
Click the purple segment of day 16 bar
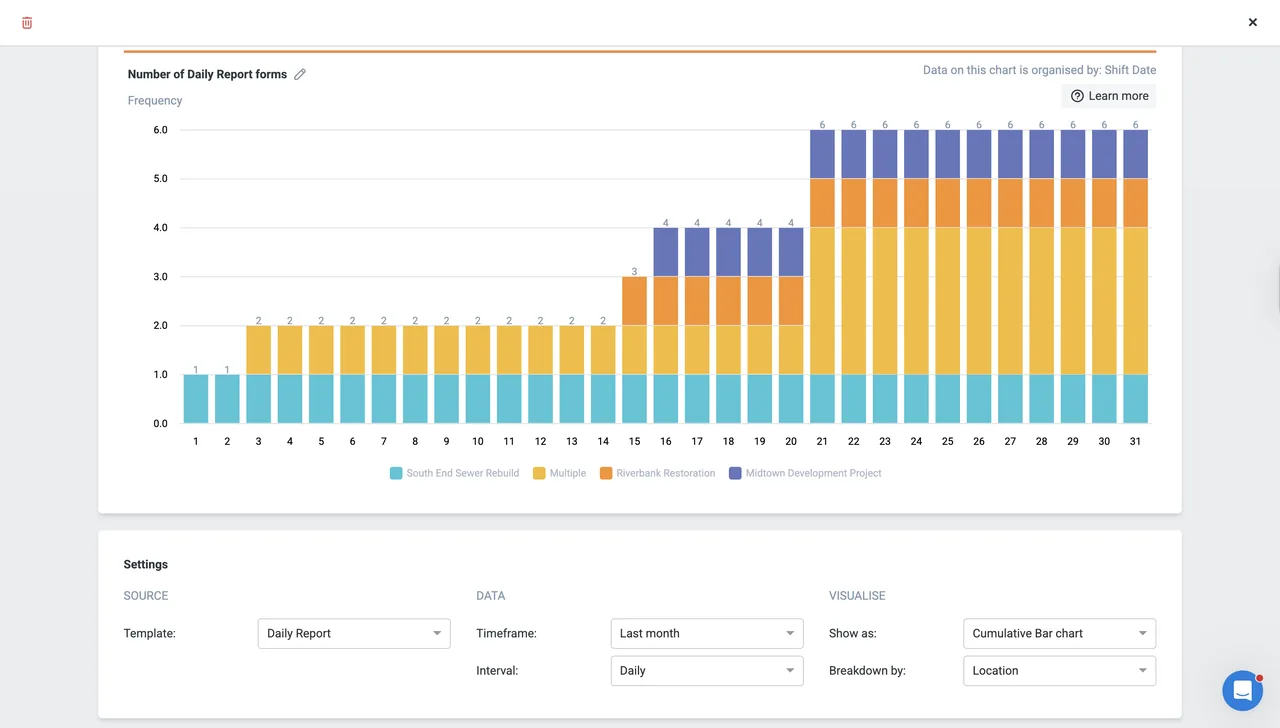666,252
